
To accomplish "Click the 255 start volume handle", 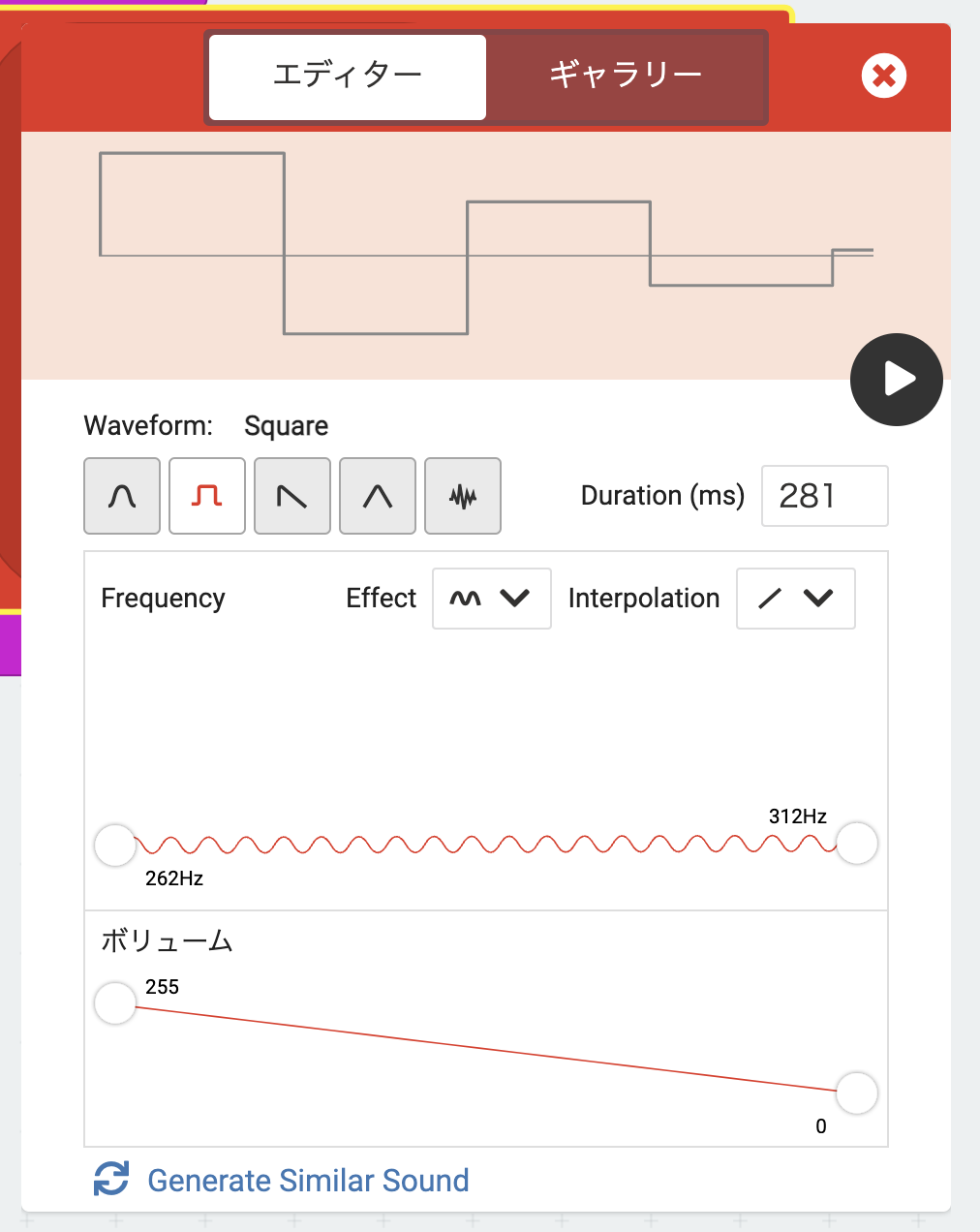I will 115,1003.
